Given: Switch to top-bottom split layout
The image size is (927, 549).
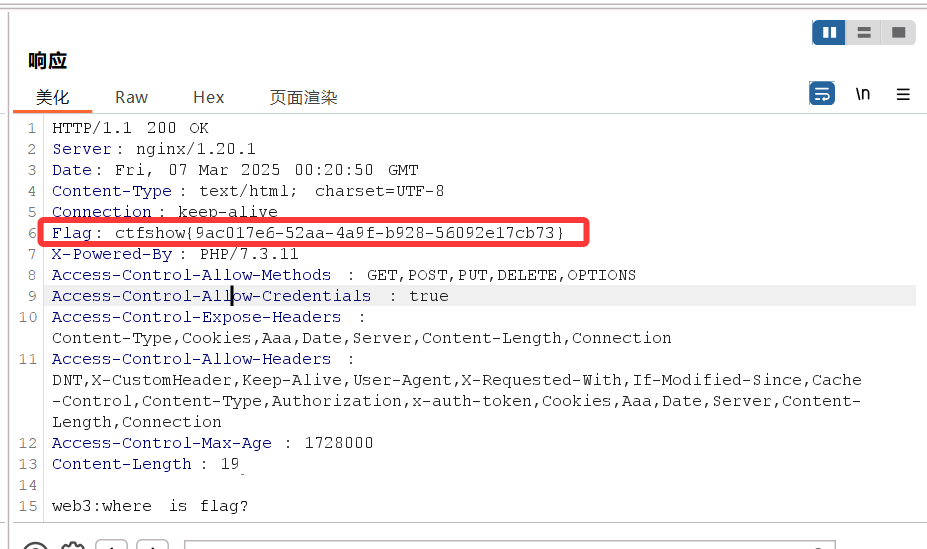Looking at the screenshot, I should 864,33.
